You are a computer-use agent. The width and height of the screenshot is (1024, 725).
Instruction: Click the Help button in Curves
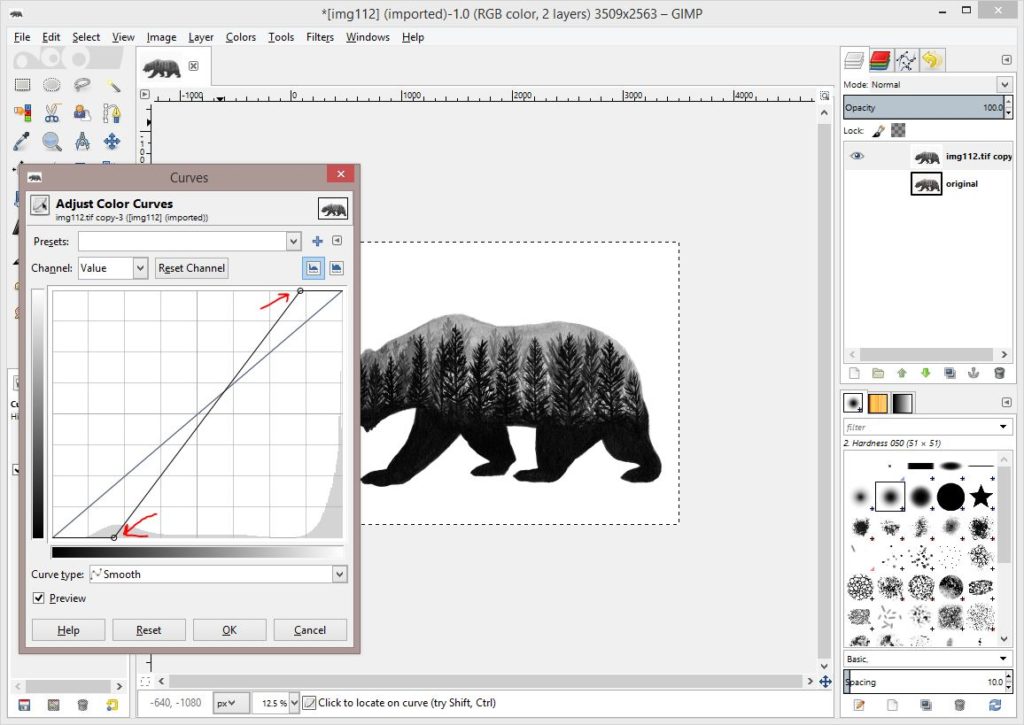click(x=68, y=630)
